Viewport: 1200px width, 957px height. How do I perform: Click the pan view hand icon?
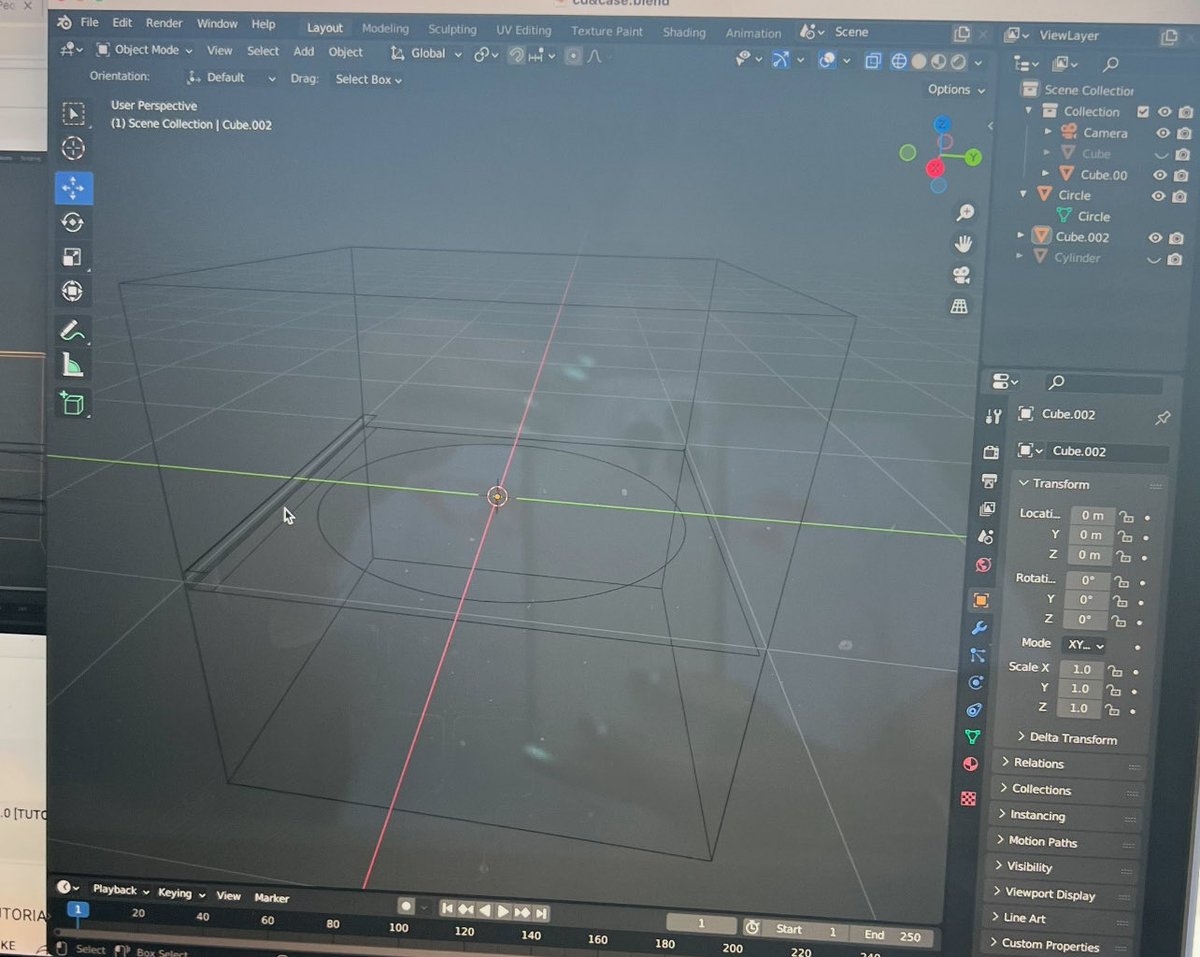[964, 243]
